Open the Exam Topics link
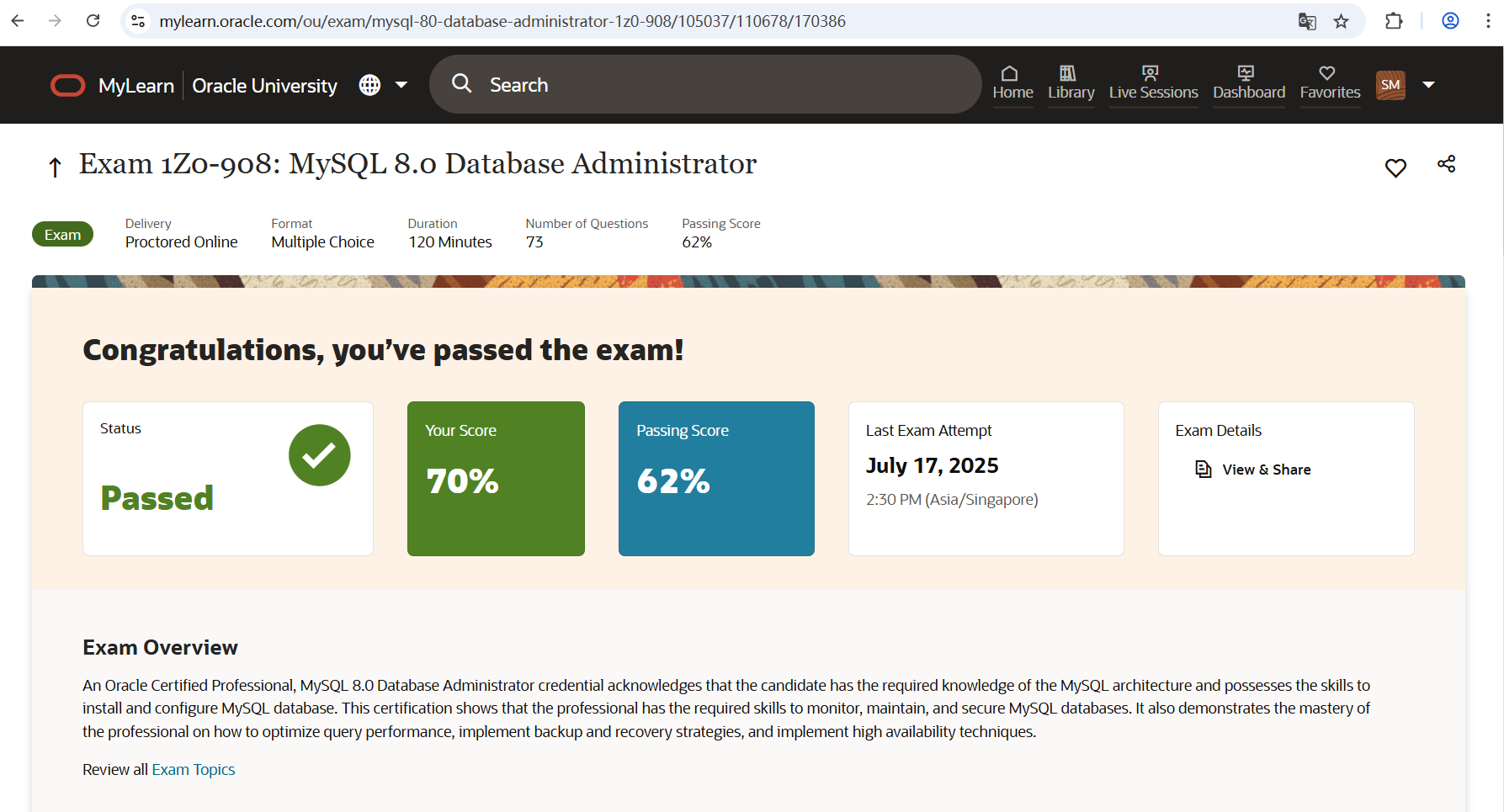The width and height of the screenshot is (1504, 812). (193, 769)
